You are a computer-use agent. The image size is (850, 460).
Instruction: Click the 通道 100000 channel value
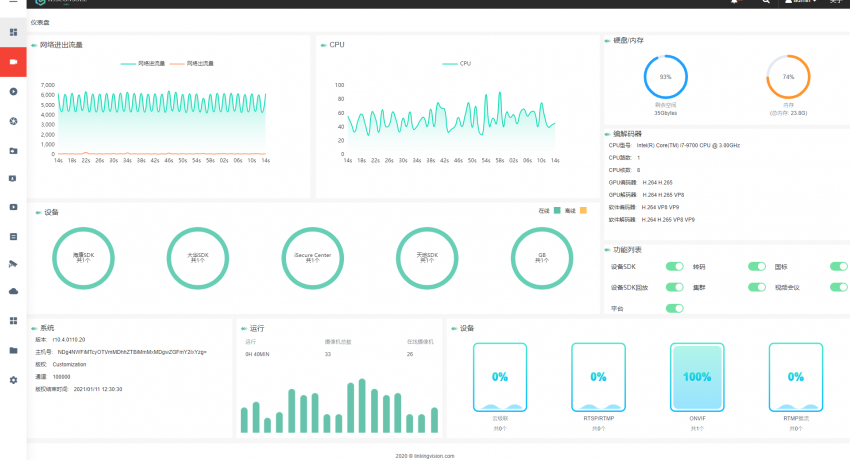61,377
